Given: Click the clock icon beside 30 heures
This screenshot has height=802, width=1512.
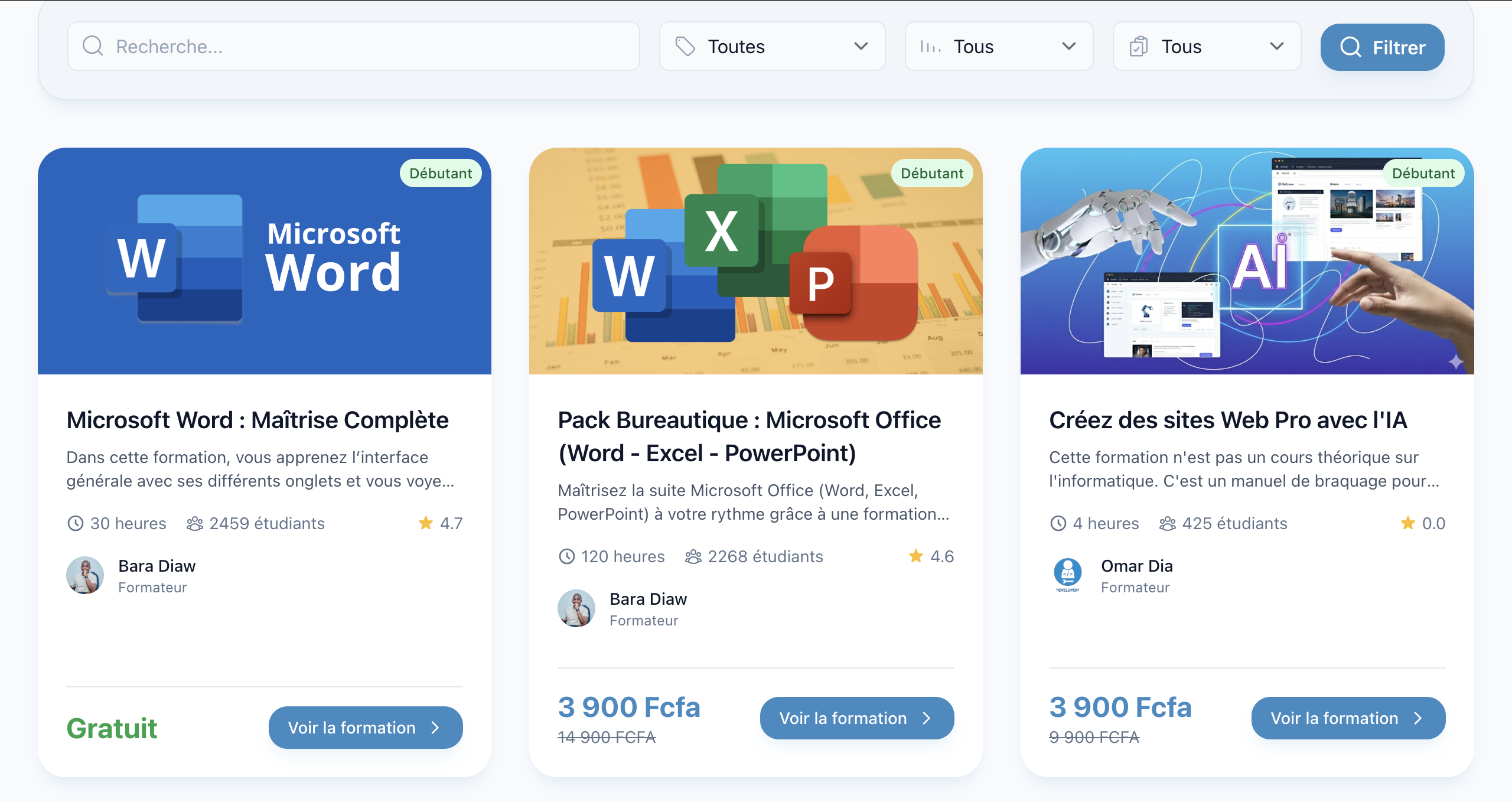Looking at the screenshot, I should click(x=76, y=523).
